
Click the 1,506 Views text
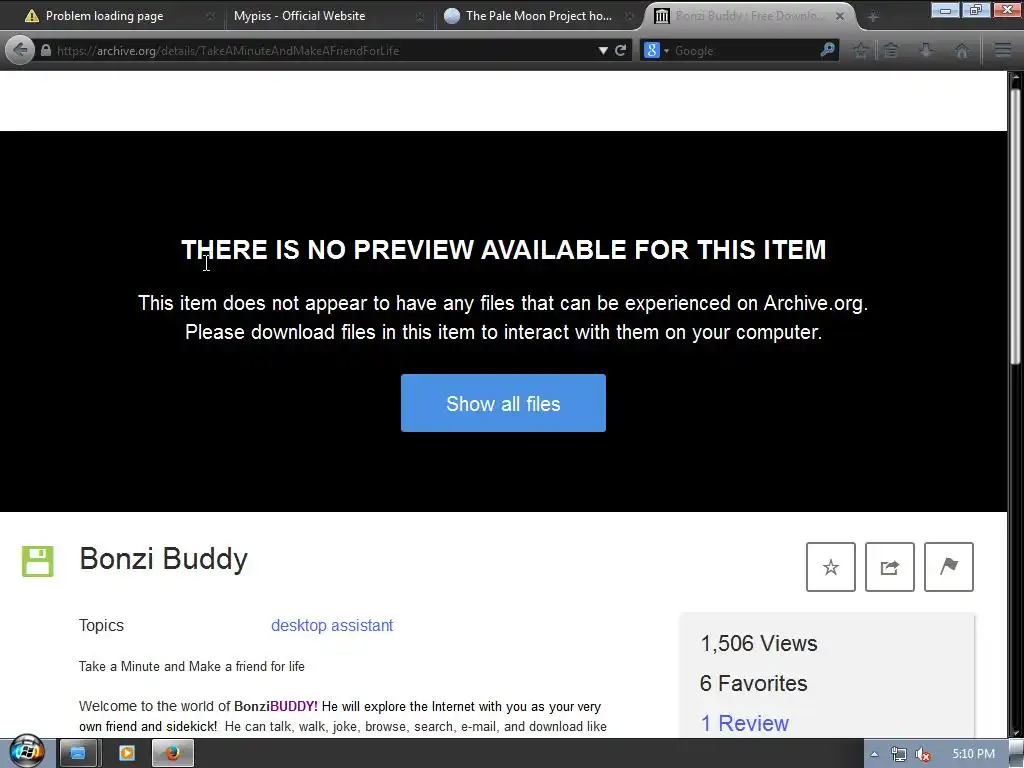tap(758, 643)
